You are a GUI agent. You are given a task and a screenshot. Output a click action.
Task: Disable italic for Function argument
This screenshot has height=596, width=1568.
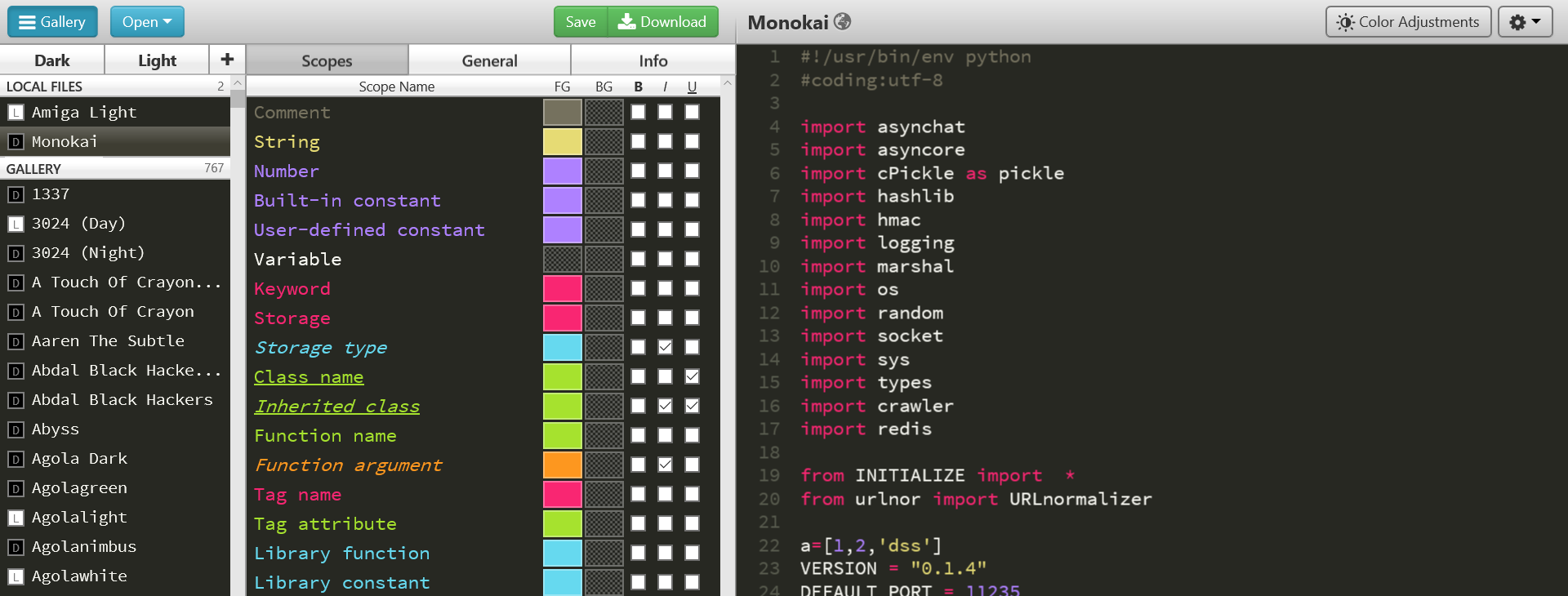pyautogui.click(x=666, y=465)
